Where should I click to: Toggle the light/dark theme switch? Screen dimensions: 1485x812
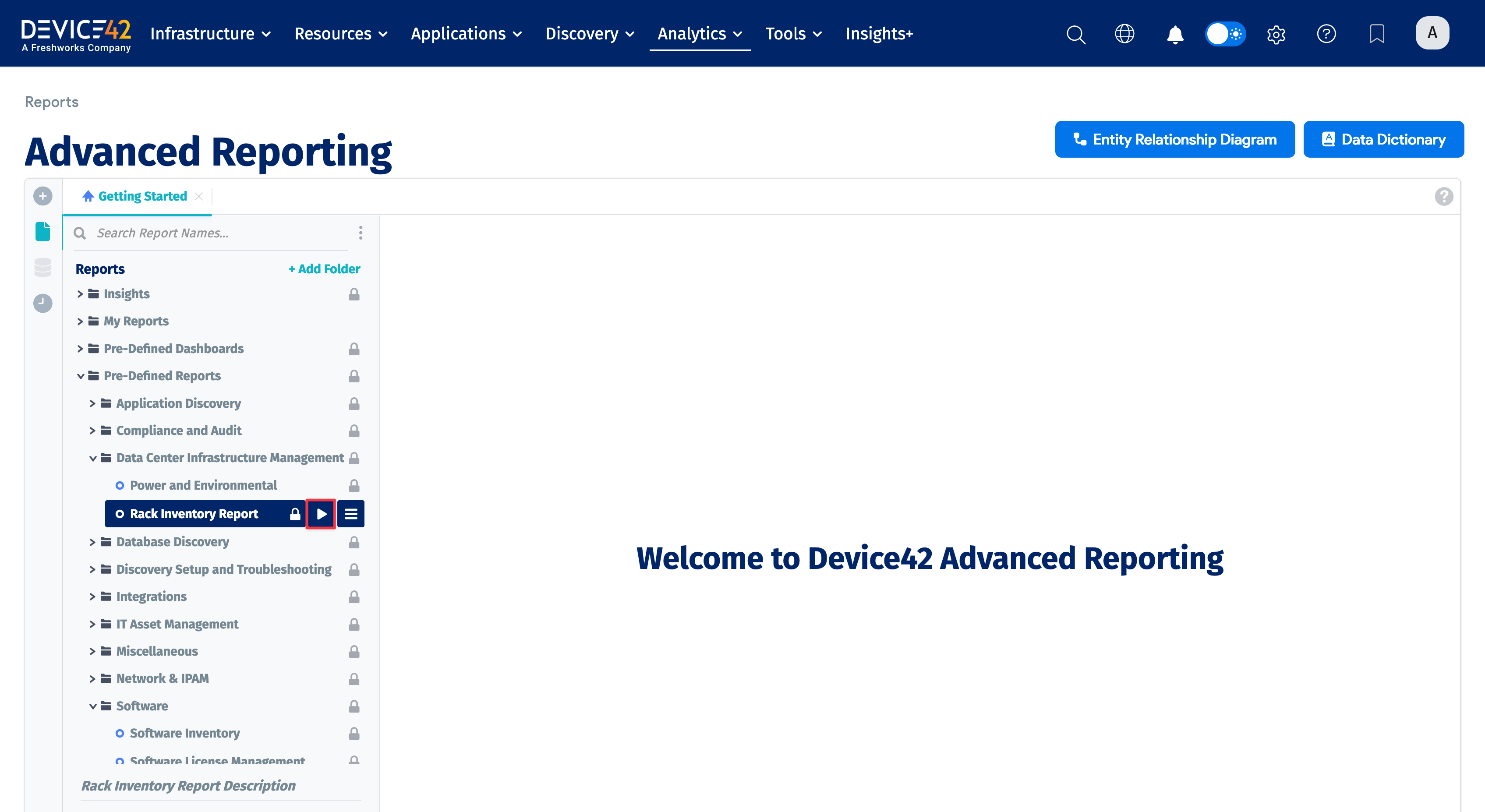[x=1225, y=34]
